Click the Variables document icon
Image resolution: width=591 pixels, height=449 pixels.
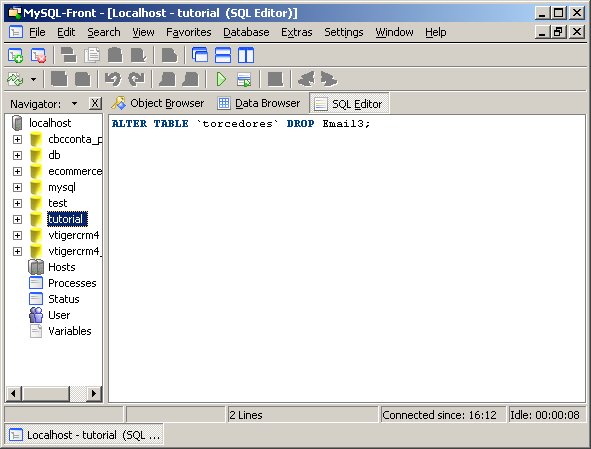36,331
